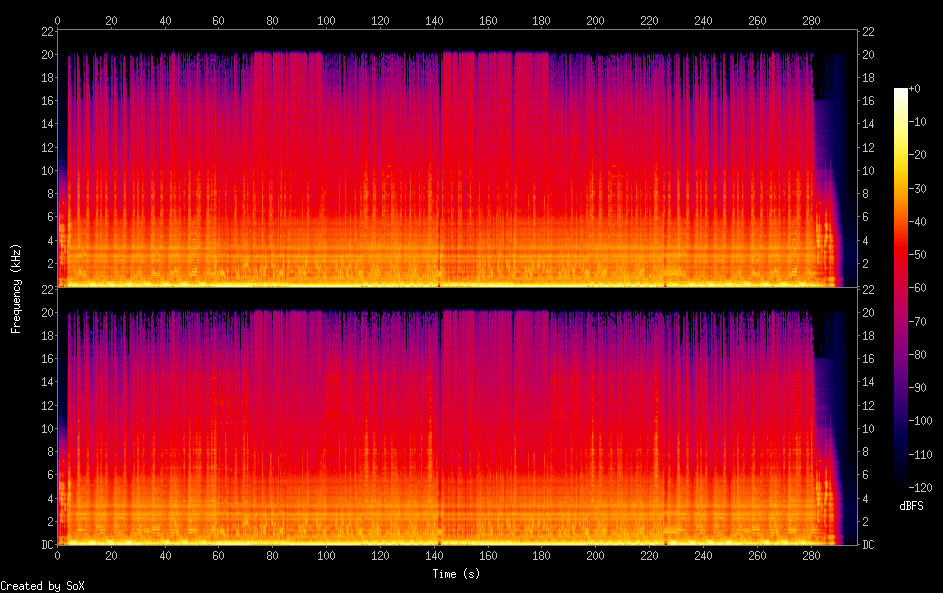Image resolution: width=943 pixels, height=593 pixels.
Task: Click the 'dBFS' label under color bar
Action: (911, 506)
